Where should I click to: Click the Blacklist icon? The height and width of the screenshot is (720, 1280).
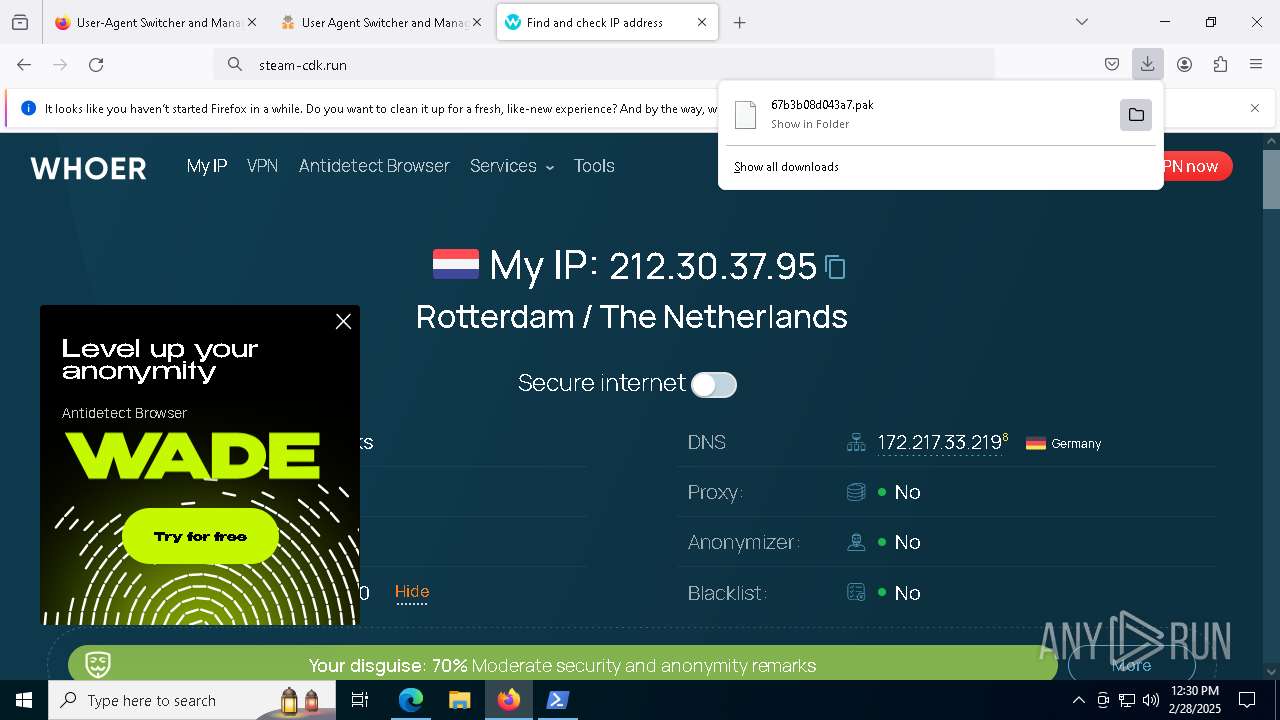(x=856, y=593)
